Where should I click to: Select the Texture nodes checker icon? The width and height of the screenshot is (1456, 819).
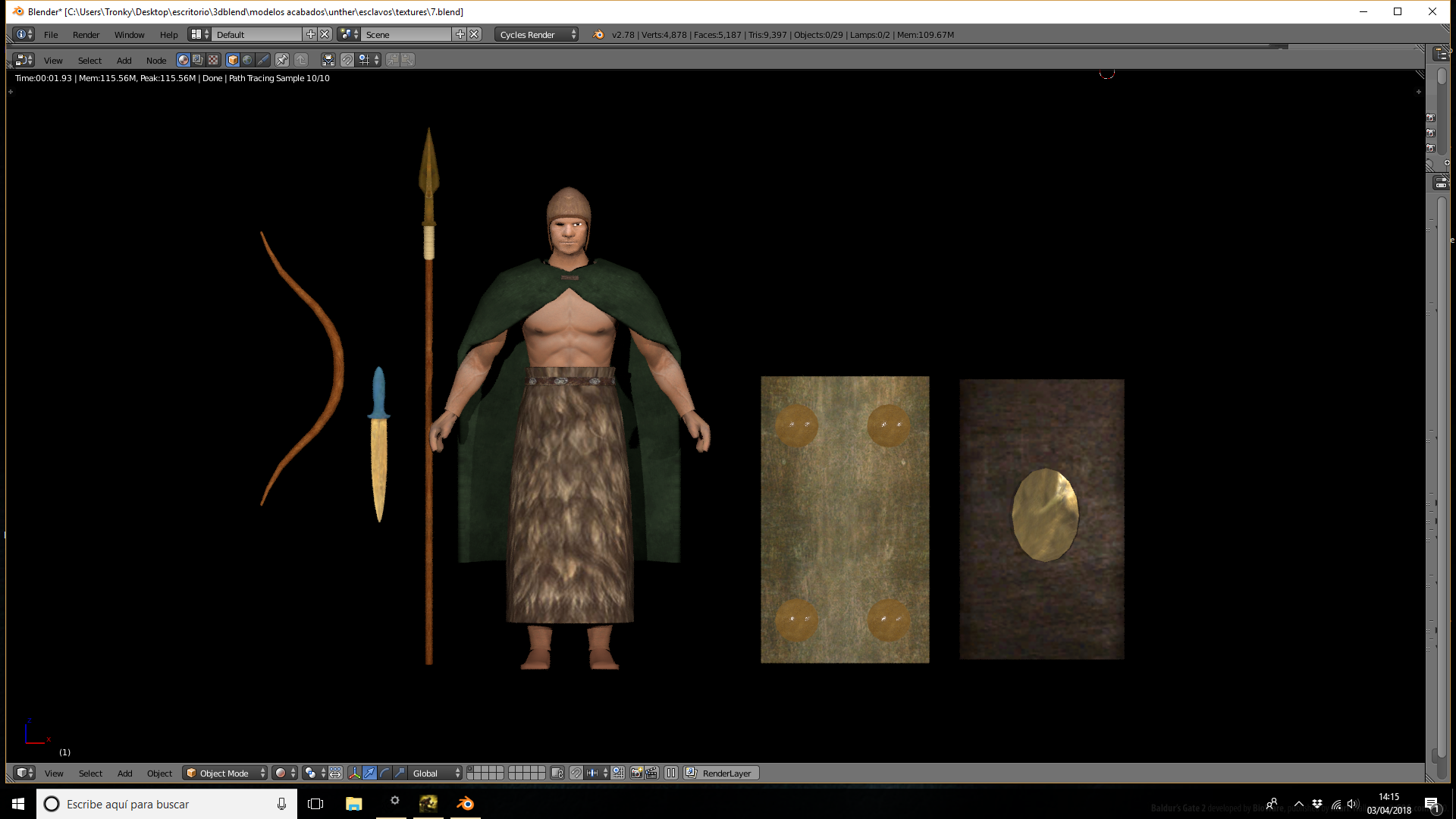coord(213,60)
